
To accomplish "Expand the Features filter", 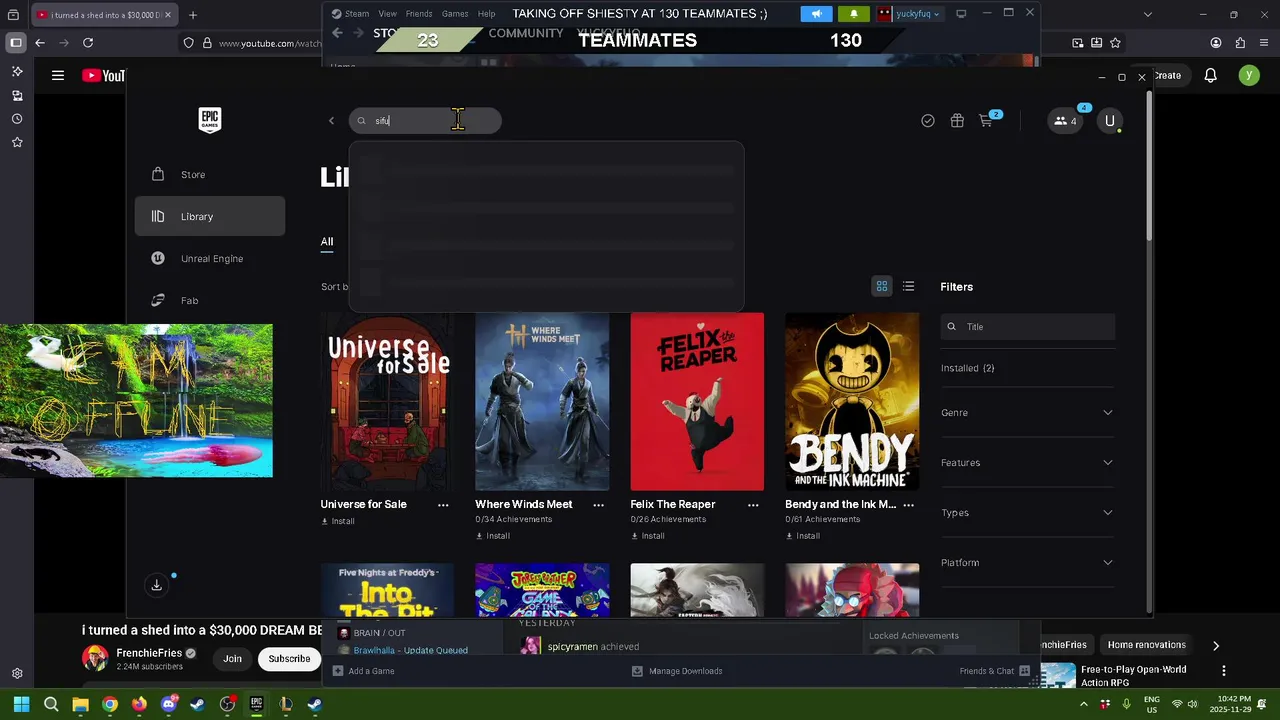I will [x=1027, y=463].
